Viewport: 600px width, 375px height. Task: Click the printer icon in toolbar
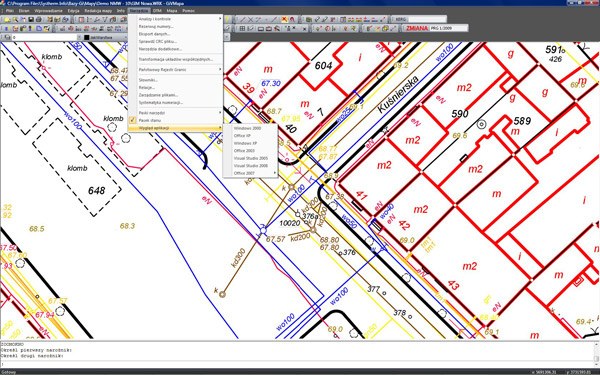tap(39, 20)
